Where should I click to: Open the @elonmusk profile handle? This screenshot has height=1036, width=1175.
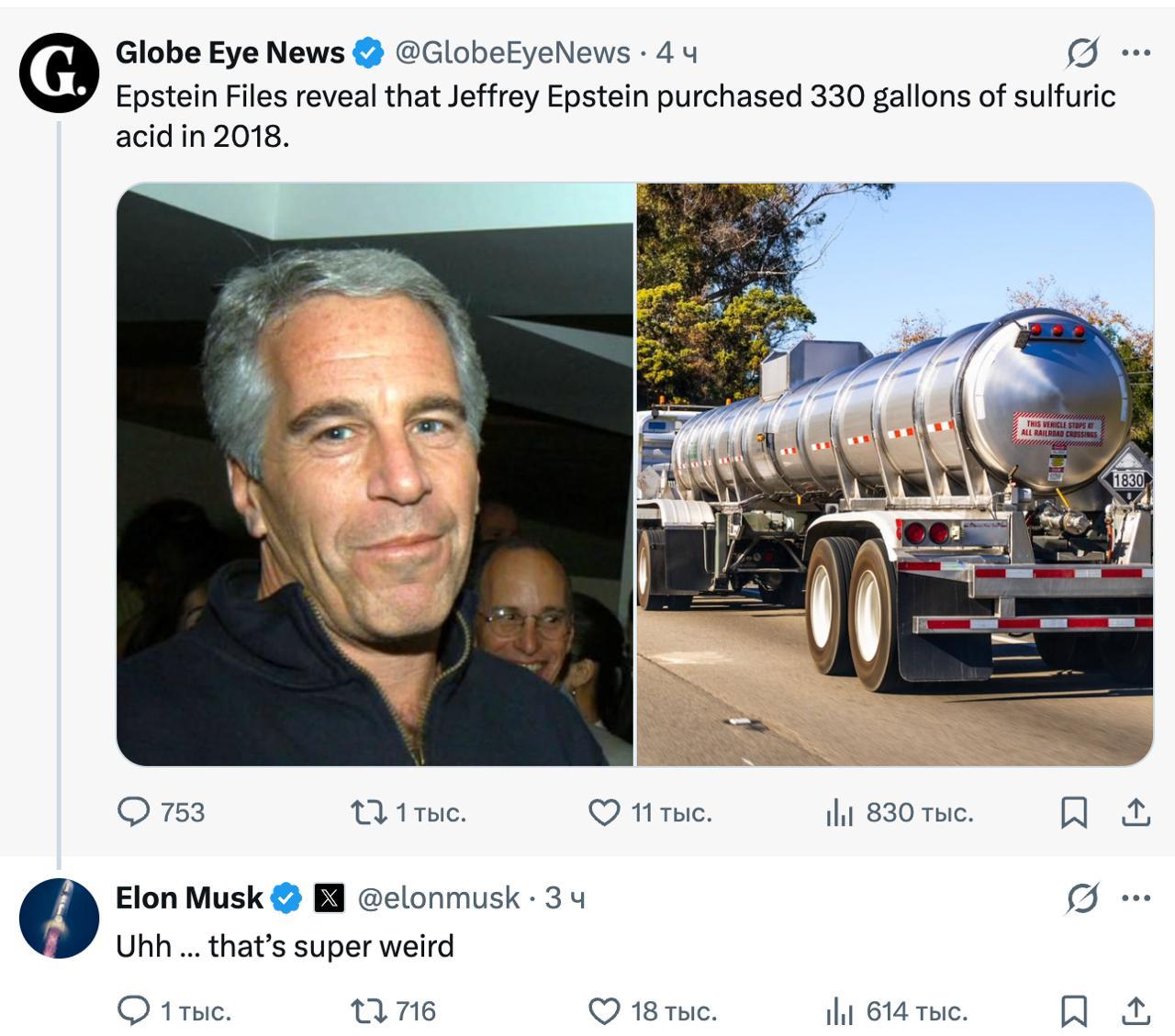coord(438,897)
